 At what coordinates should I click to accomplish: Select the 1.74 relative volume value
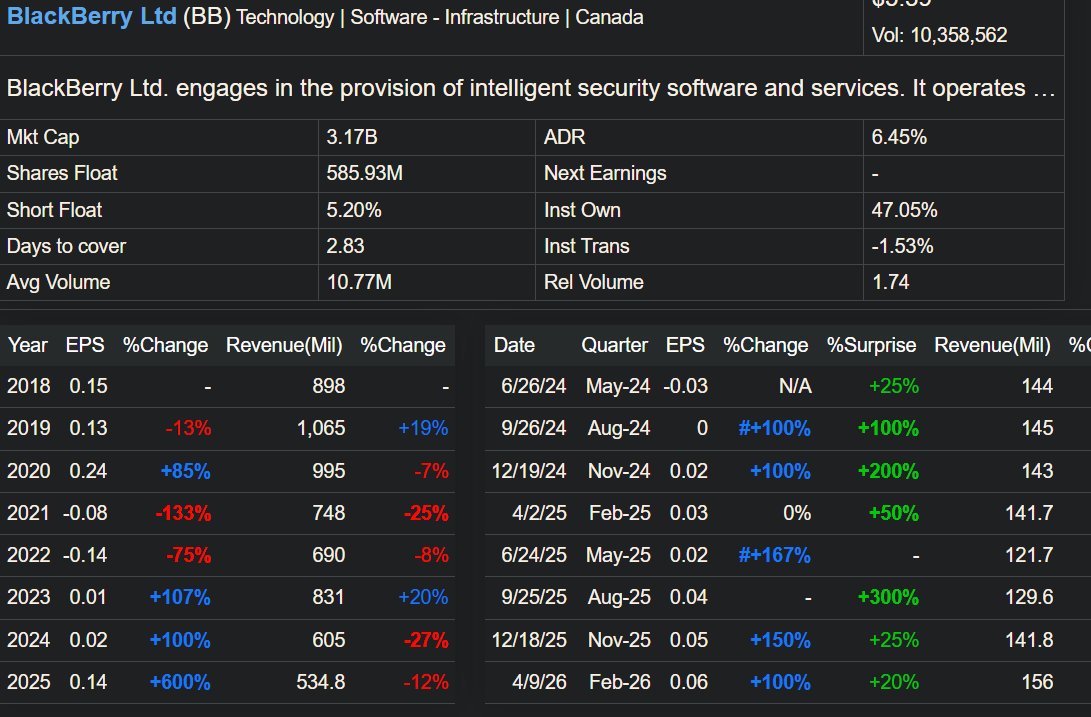point(891,282)
